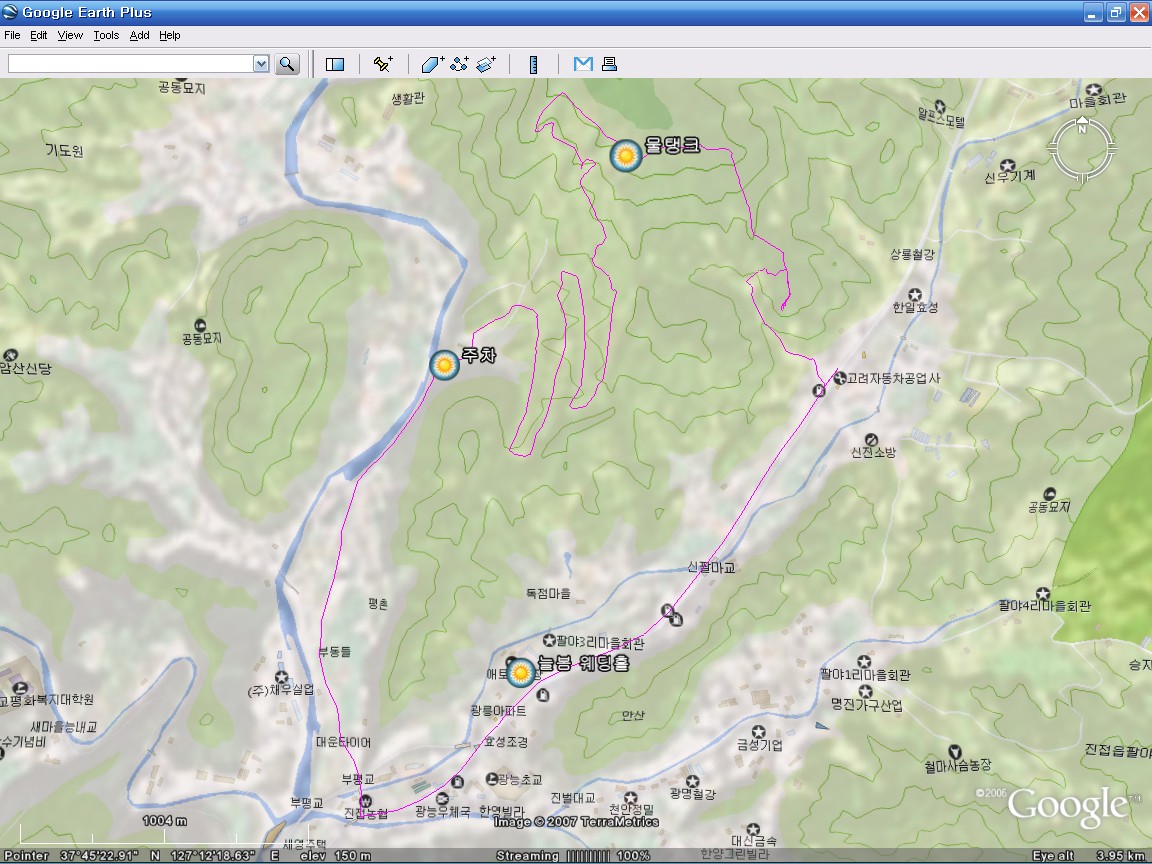Viewport: 1152px width, 864px height.
Task: Add a path using the toolbar icon
Action: point(459,64)
